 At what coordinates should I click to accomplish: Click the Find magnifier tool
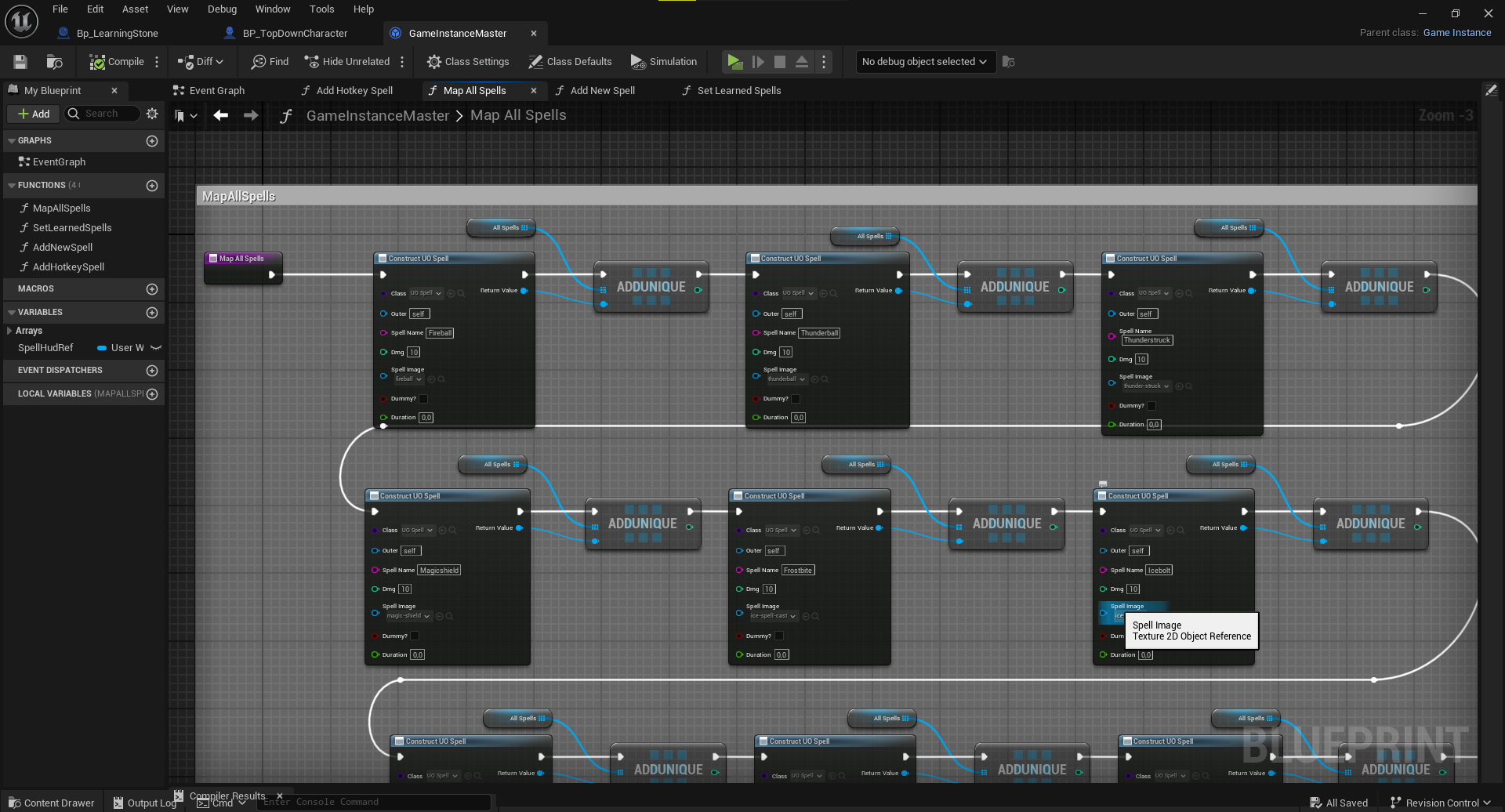(270, 62)
